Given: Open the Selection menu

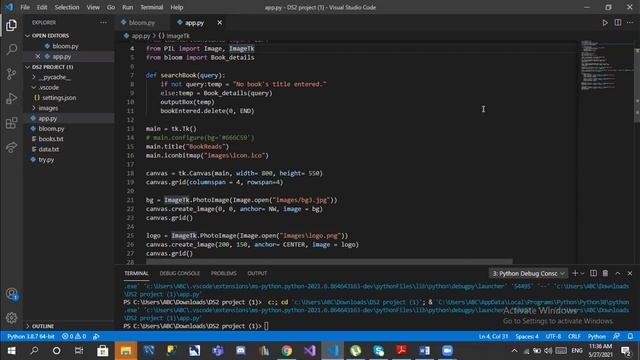Looking at the screenshot, I should (x=67, y=7).
